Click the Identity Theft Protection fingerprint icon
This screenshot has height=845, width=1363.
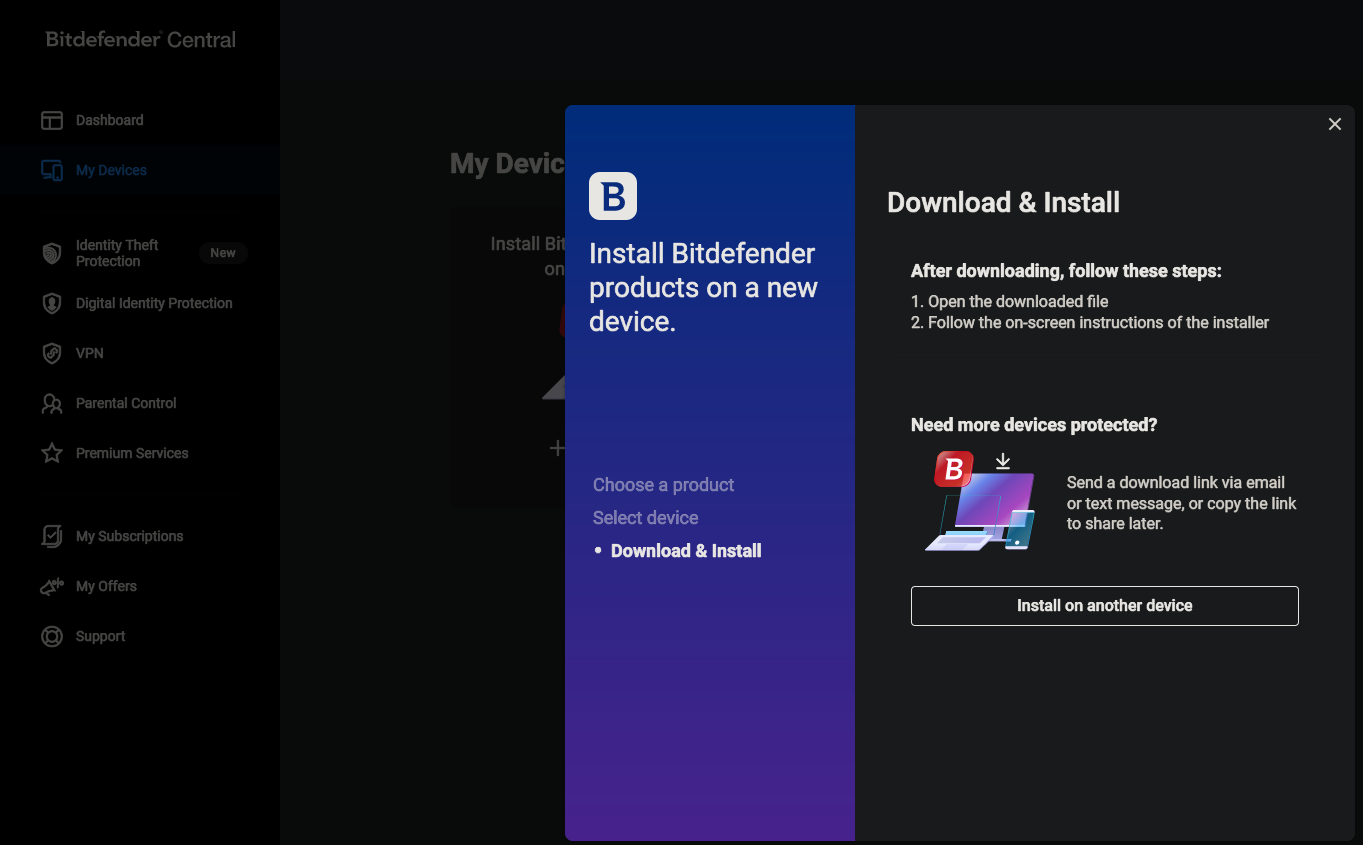[x=52, y=253]
